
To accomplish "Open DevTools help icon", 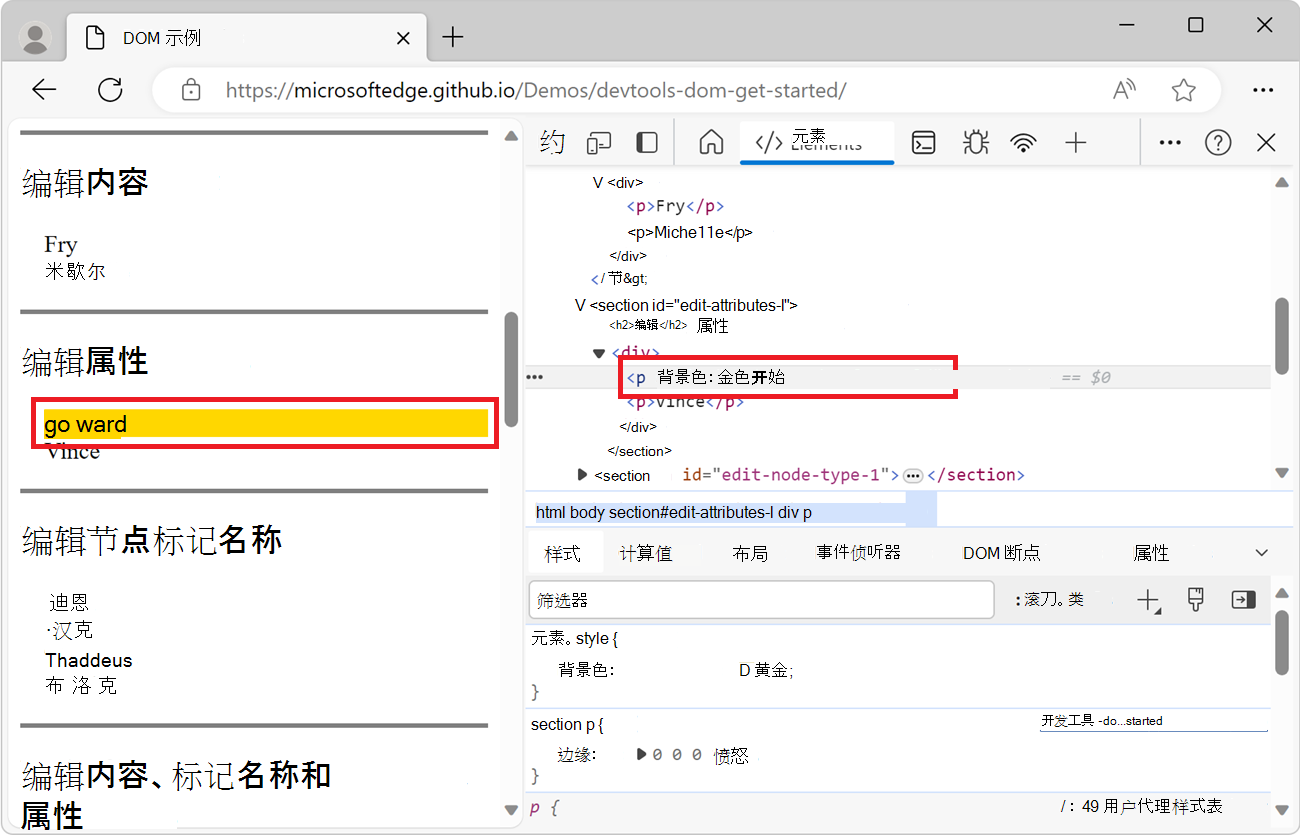I will click(x=1218, y=143).
